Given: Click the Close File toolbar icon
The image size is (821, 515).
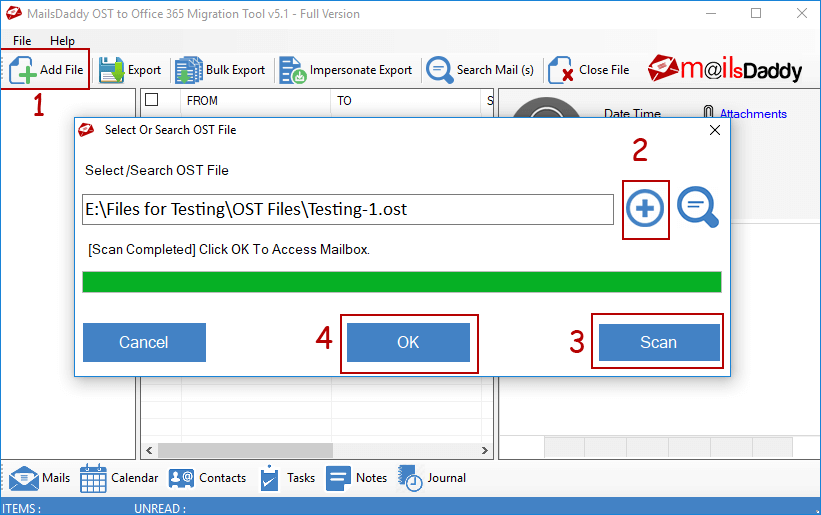Looking at the screenshot, I should coord(589,70).
